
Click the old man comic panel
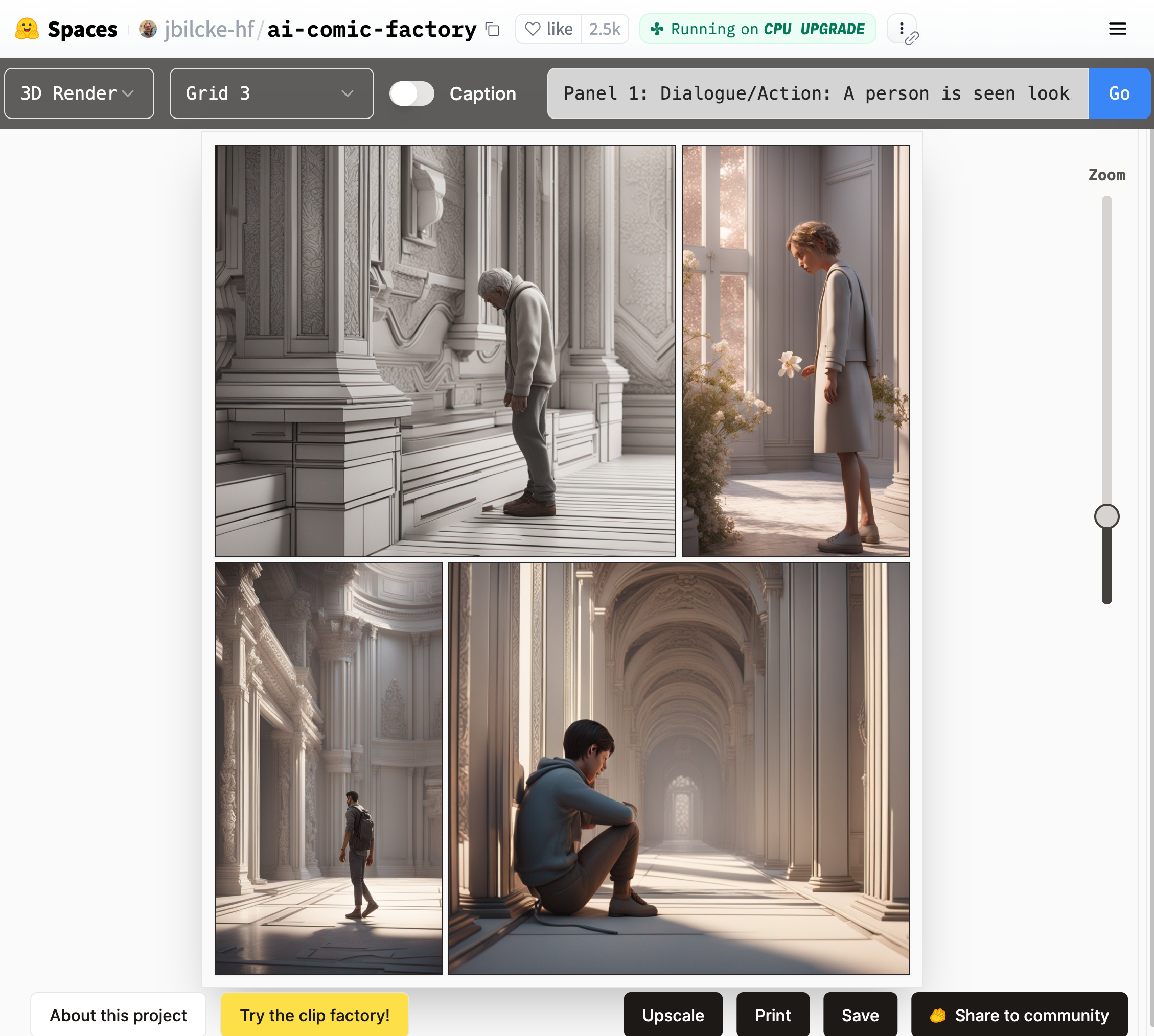(x=445, y=350)
